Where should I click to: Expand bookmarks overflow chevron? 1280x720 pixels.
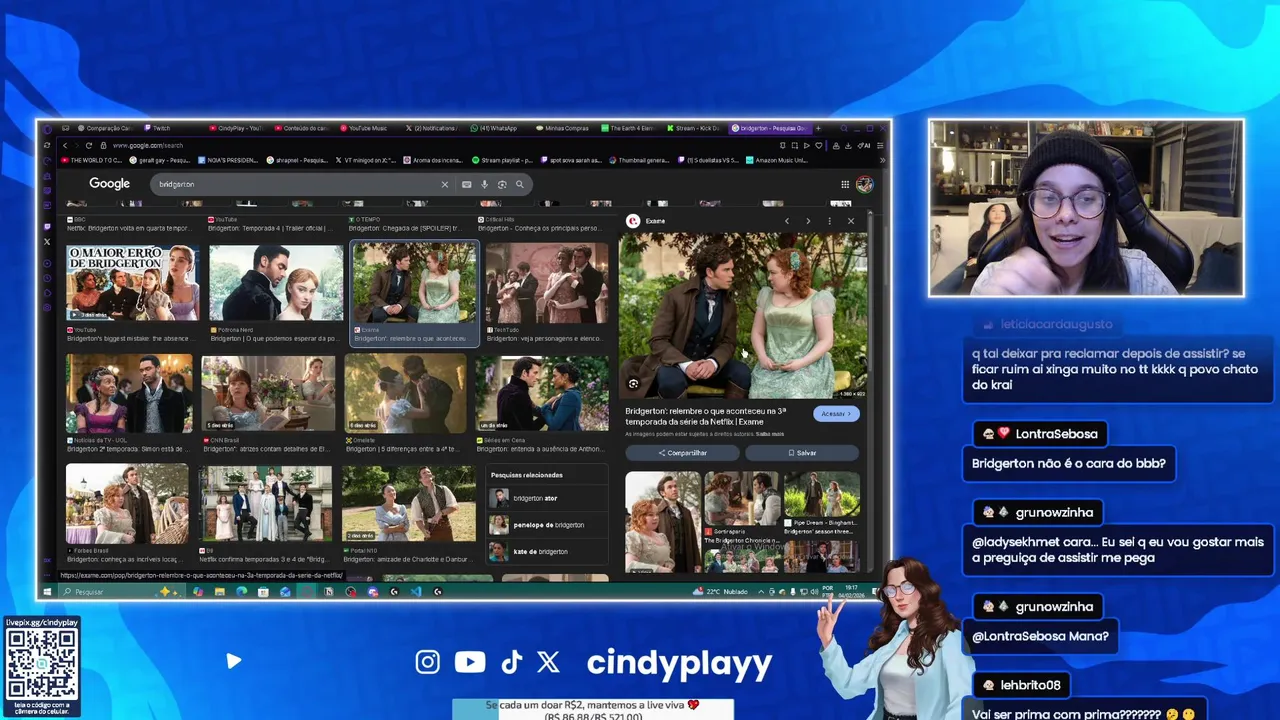[881, 160]
